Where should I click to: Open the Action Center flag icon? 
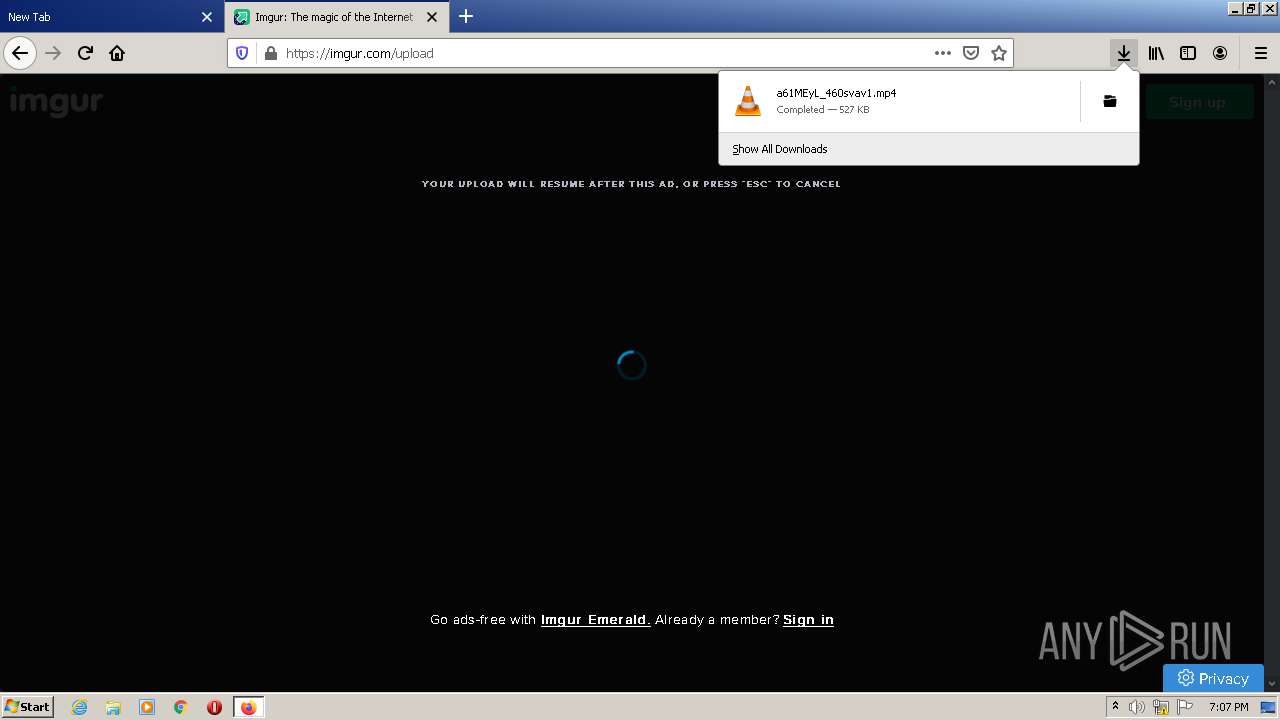(1186, 707)
